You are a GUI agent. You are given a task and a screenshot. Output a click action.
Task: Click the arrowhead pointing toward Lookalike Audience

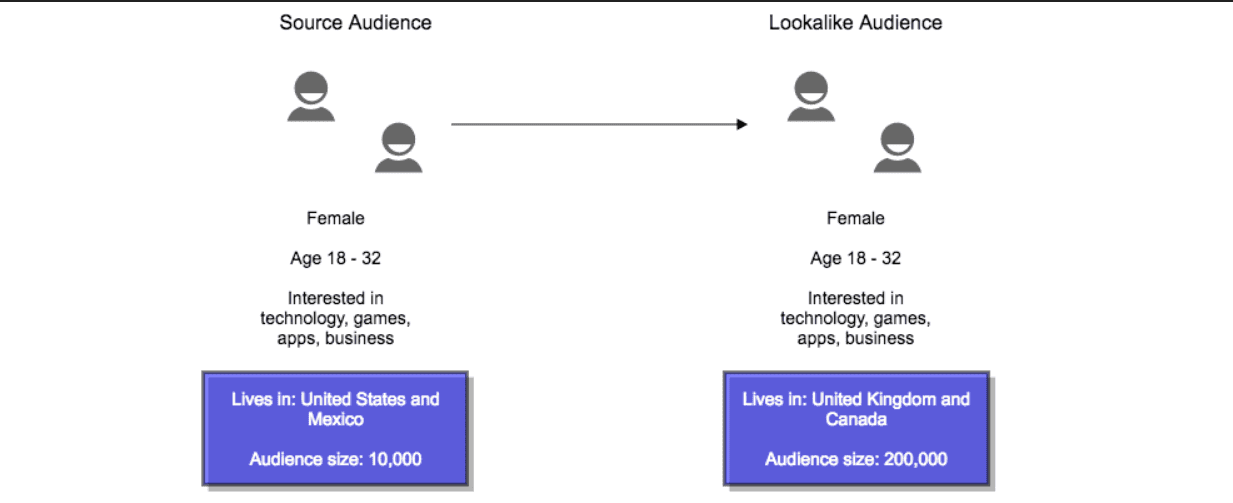coord(742,124)
